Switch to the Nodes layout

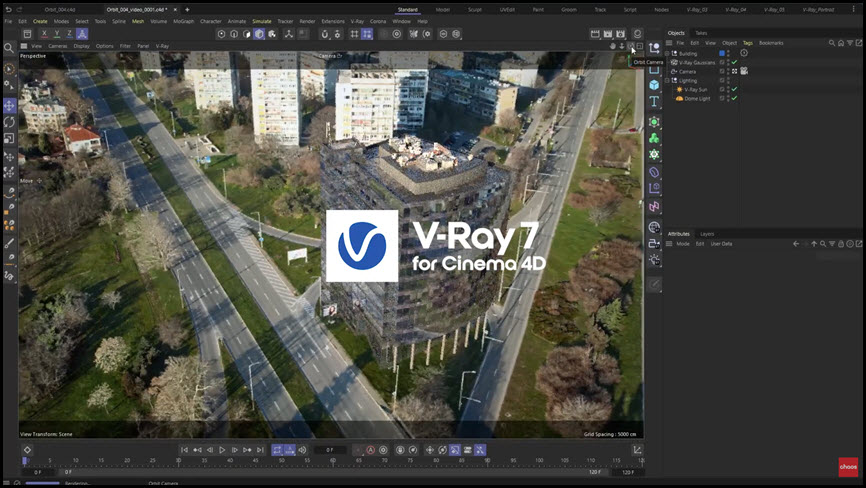click(661, 9)
